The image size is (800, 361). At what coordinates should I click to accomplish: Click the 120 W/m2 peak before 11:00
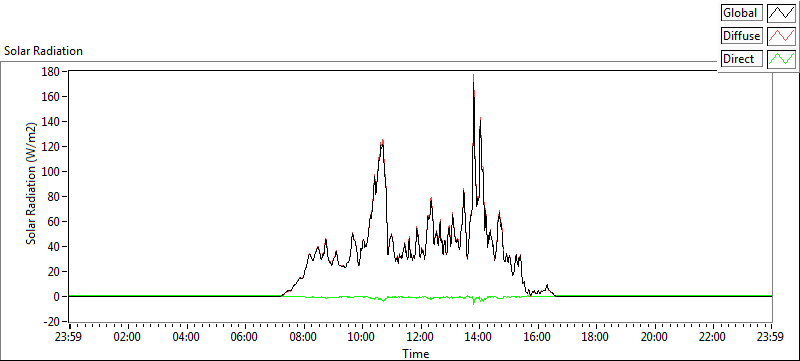pos(382,143)
